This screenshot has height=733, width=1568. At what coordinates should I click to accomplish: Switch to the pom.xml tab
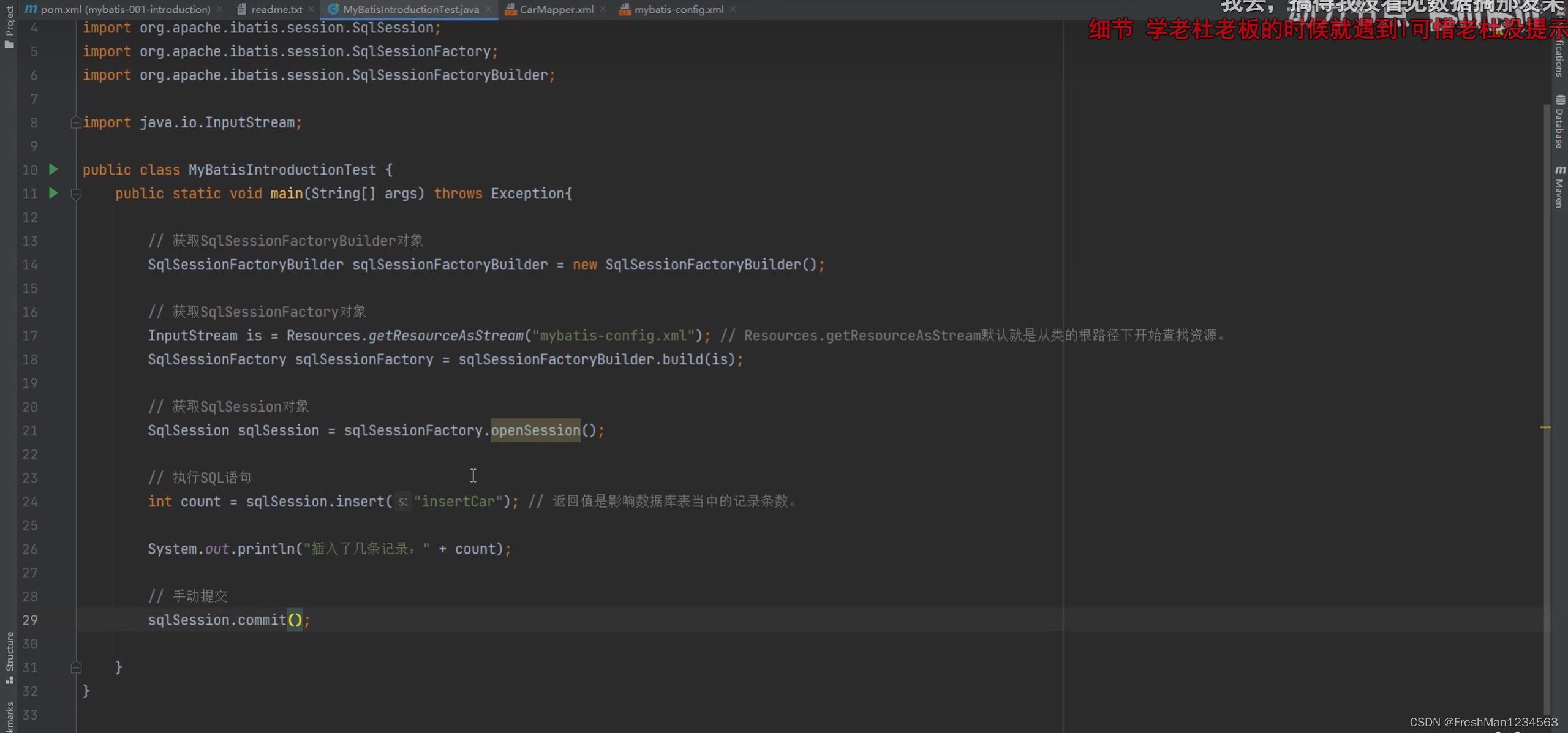[125, 9]
